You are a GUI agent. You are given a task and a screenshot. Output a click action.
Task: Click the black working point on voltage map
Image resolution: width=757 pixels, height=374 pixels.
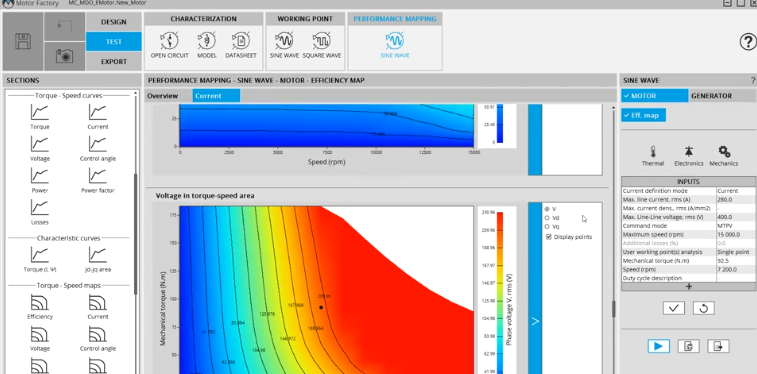pos(321,307)
